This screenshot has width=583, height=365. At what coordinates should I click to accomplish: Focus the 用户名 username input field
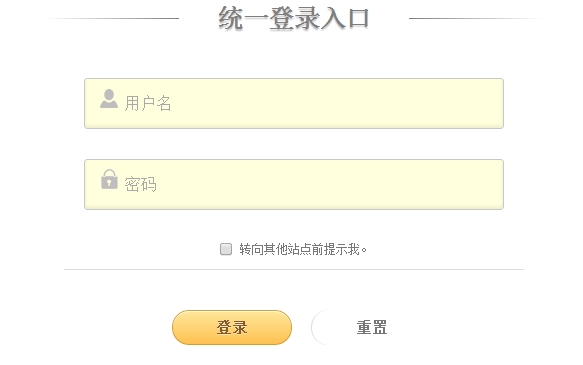pos(294,103)
